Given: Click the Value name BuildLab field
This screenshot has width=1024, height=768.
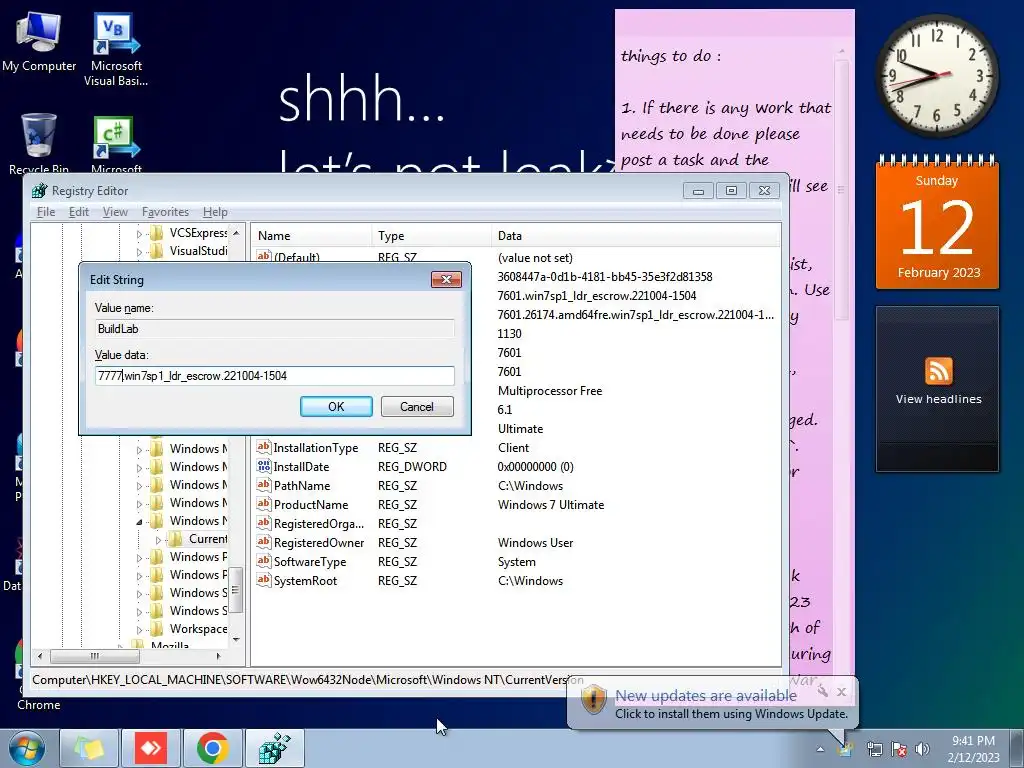Looking at the screenshot, I should pyautogui.click(x=274, y=328).
